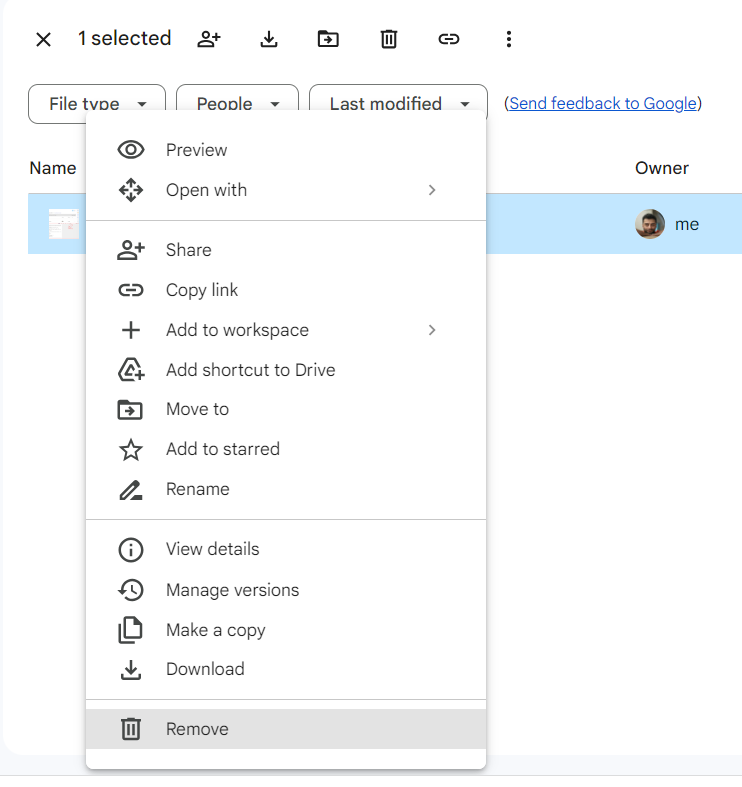Click the plus icon beside Add to workspace
Screen dimensions: 742x787
(131, 330)
